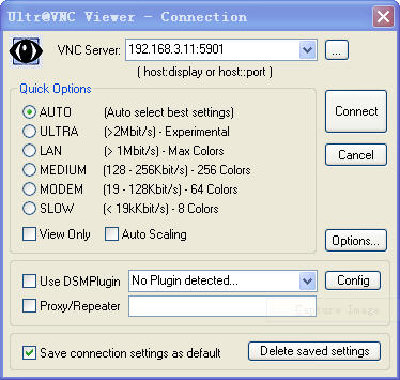Viewport: 400px width, 380px height.
Task: Enable the View Only checkbox
Action: pos(29,234)
